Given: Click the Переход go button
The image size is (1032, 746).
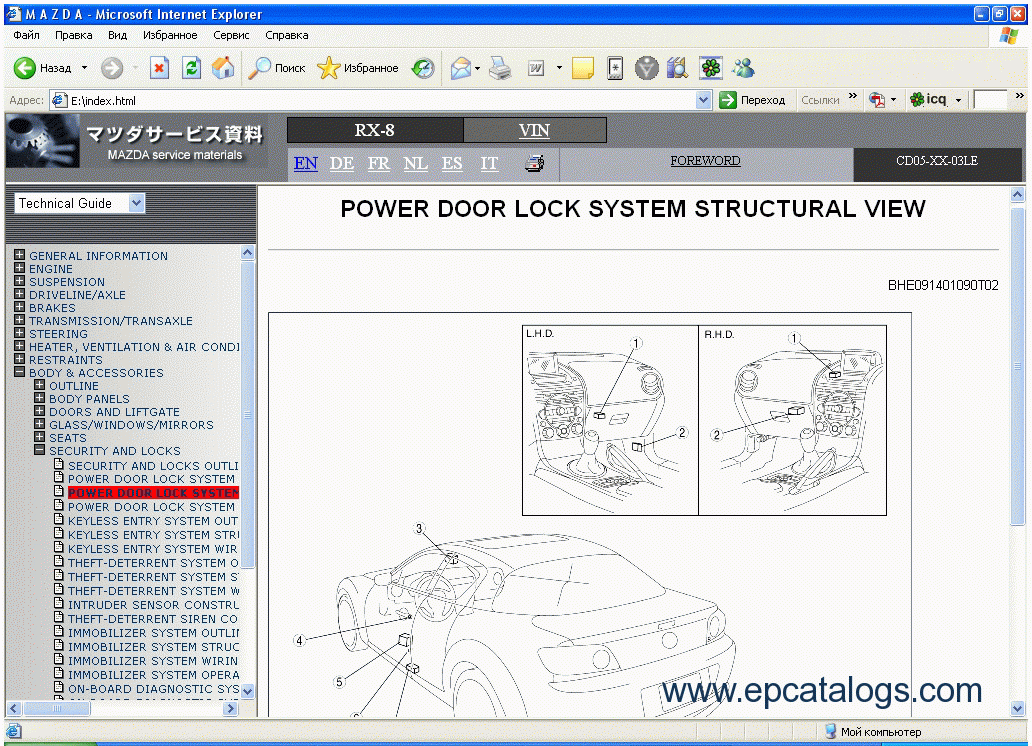Looking at the screenshot, I should (x=752, y=100).
